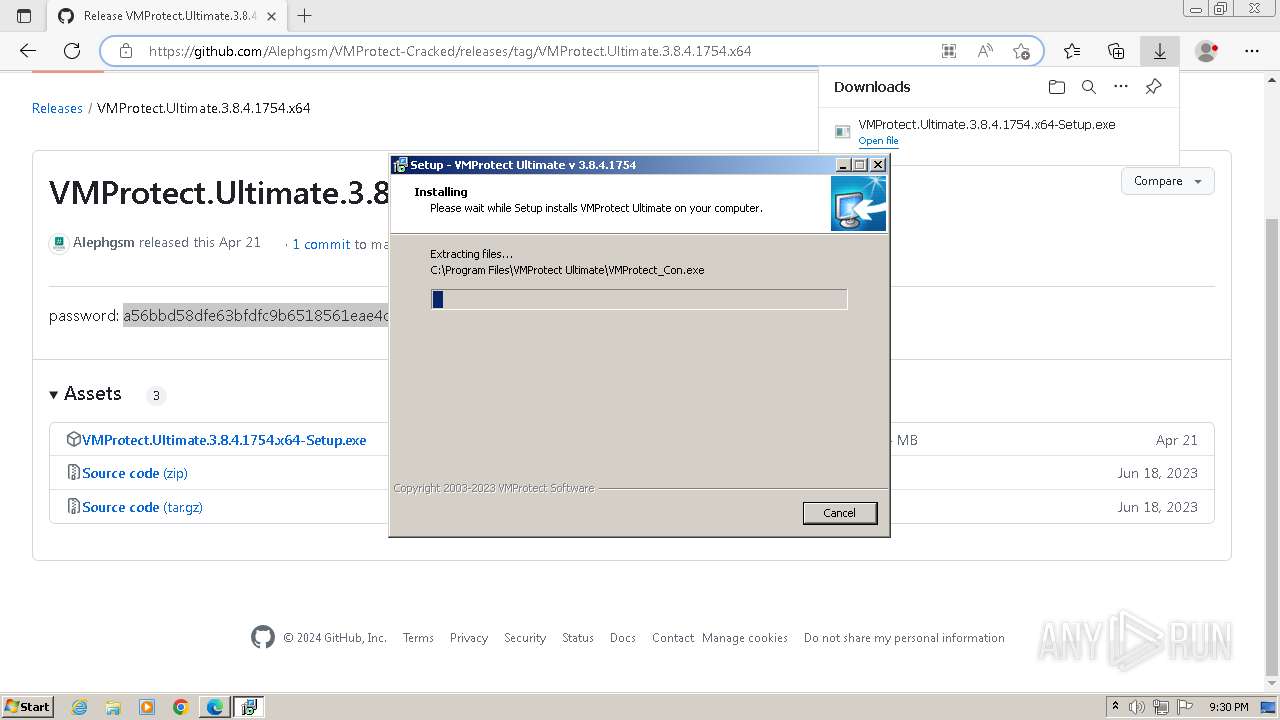
Task: Click the 9:30 PM taskbar clock
Action: [x=1229, y=707]
